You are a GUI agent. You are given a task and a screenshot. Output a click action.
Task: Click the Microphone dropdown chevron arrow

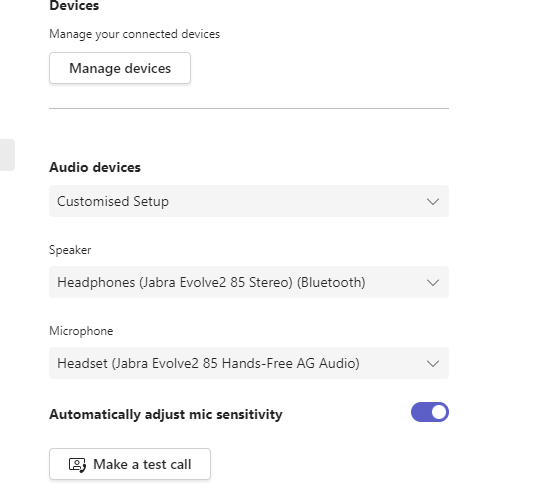(433, 364)
